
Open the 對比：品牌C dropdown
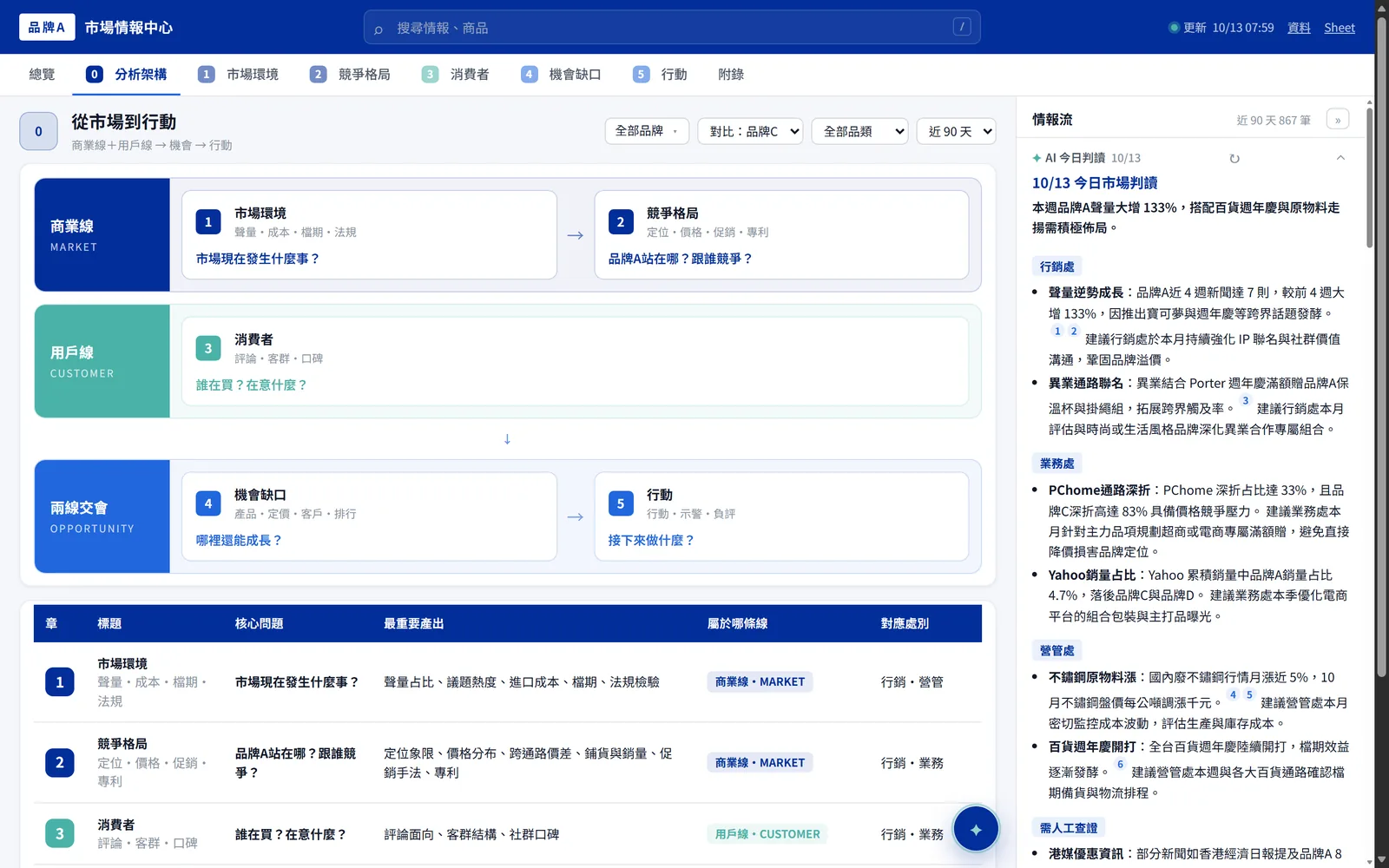coord(750,131)
